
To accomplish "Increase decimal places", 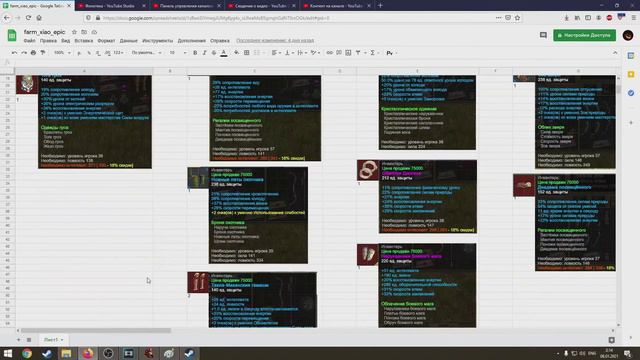I will 107,53.
